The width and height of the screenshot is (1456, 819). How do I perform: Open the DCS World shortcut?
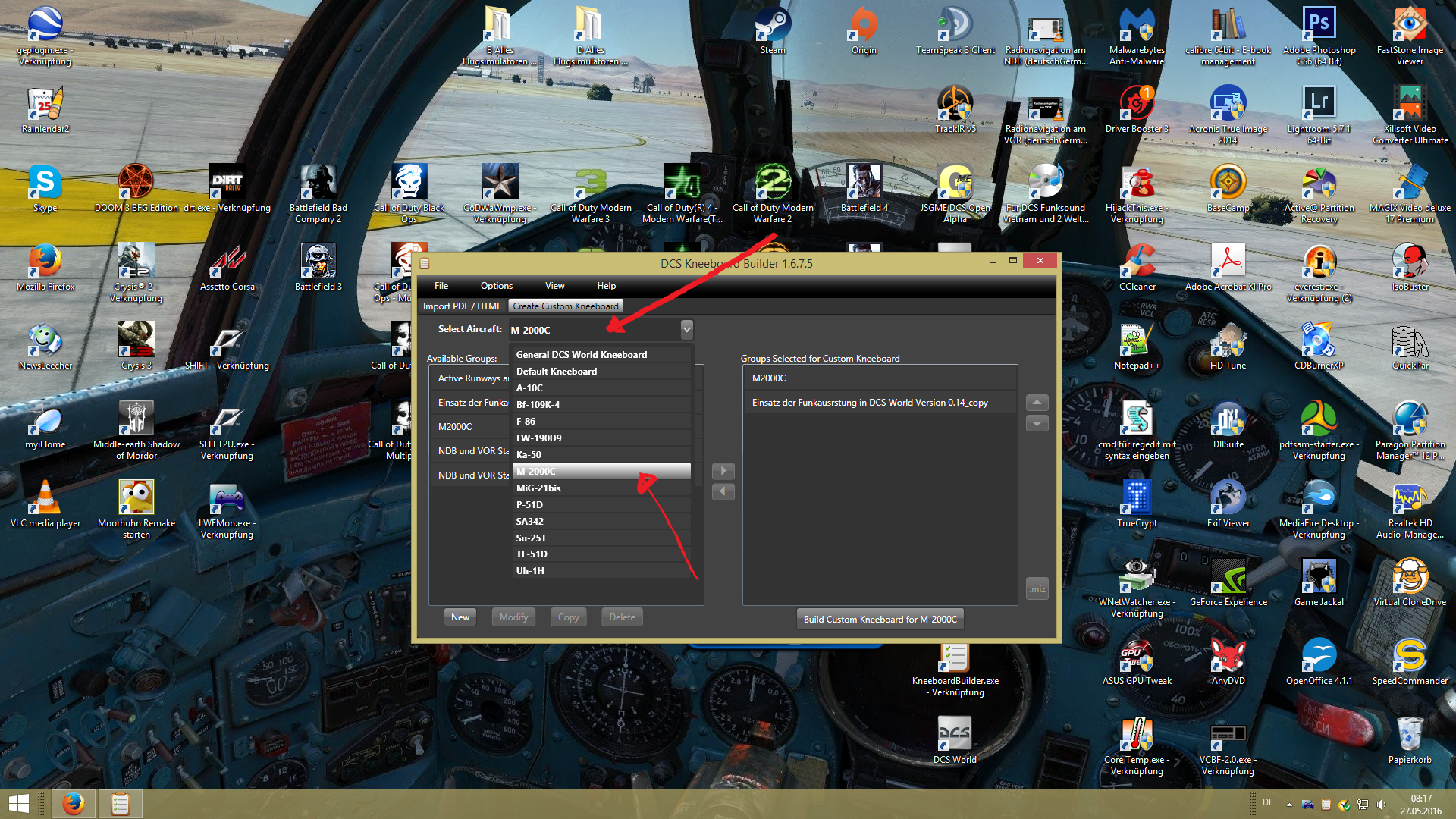point(955,740)
